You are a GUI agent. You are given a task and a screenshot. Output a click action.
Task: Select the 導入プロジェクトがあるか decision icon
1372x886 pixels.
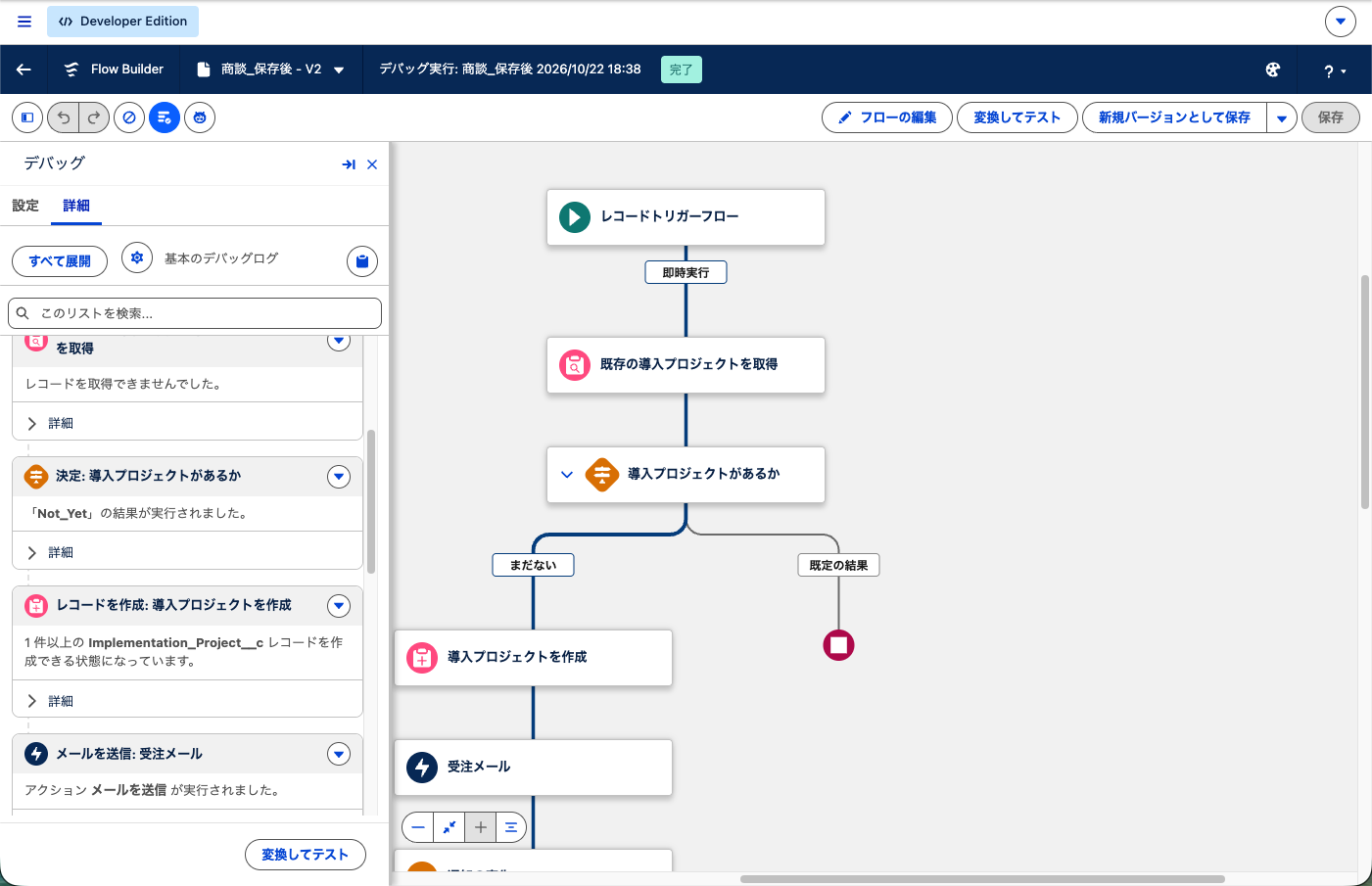602,475
